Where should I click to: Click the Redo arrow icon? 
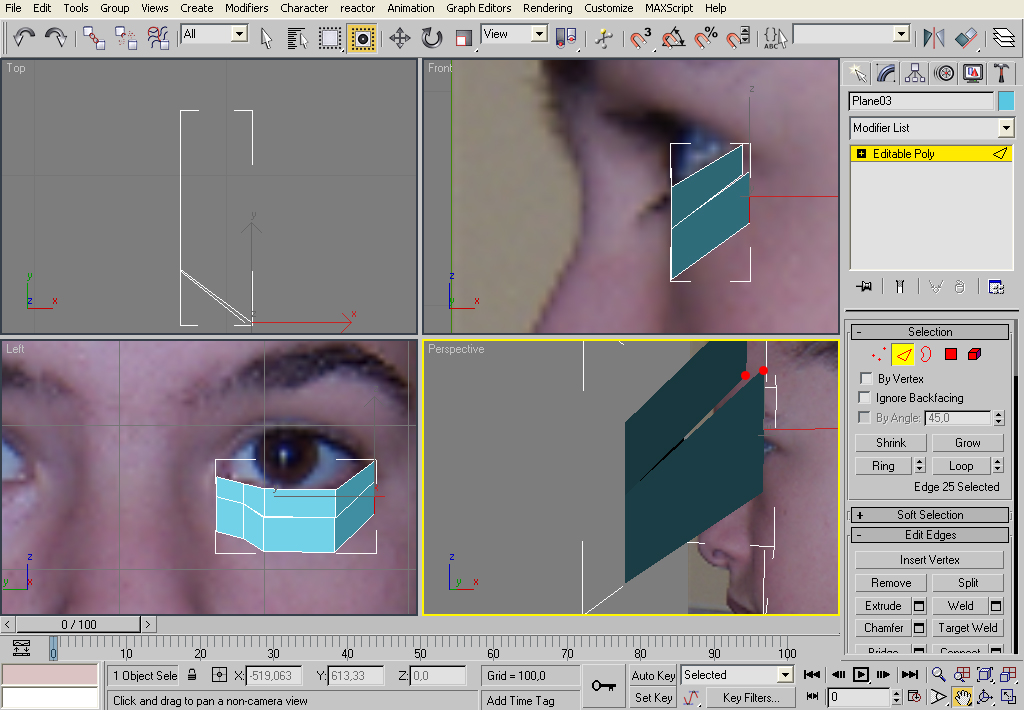(x=56, y=37)
